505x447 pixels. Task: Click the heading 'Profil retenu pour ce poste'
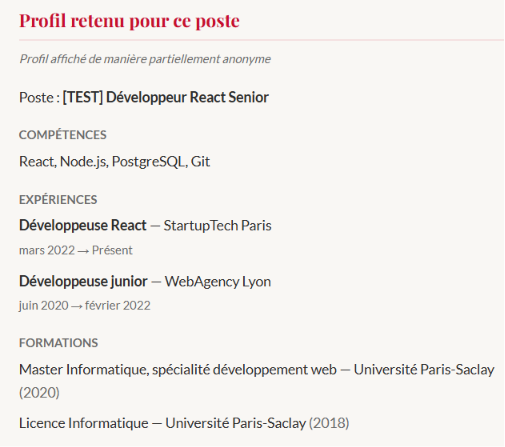click(x=129, y=21)
